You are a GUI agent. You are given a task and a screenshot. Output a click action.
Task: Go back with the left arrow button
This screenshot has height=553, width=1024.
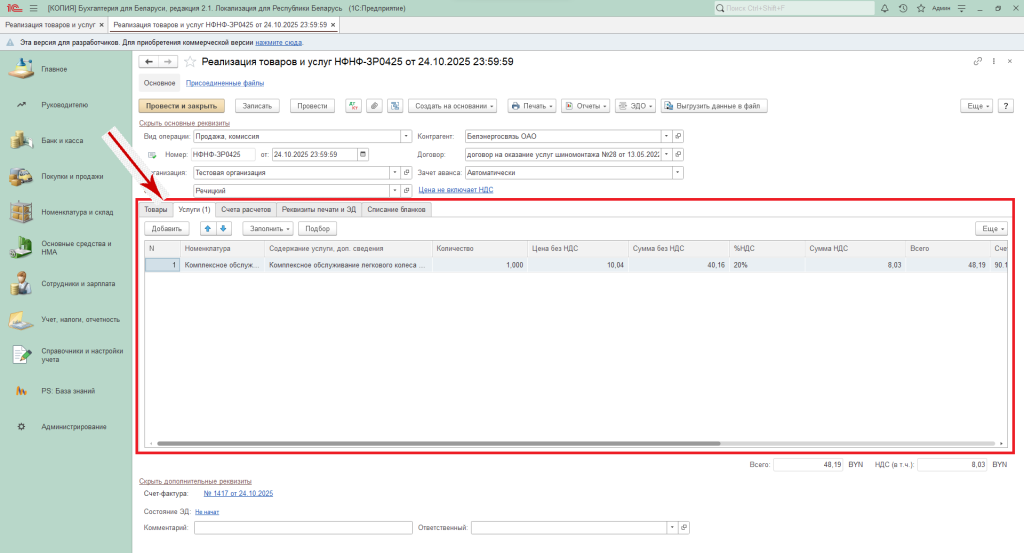149,62
